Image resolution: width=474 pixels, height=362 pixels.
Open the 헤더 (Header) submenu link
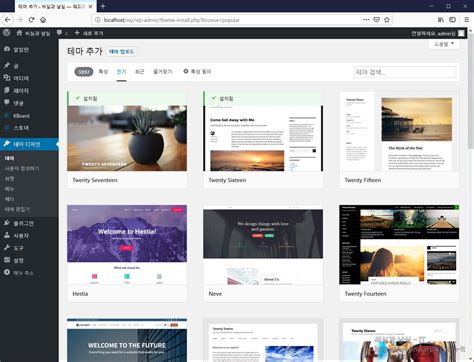click(x=9, y=199)
